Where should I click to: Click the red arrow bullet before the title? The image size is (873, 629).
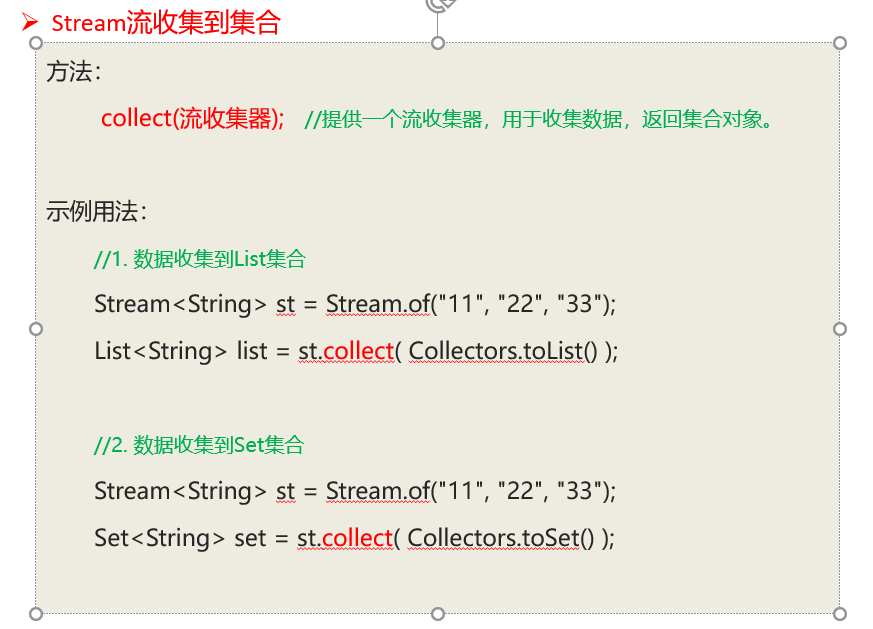tap(30, 22)
